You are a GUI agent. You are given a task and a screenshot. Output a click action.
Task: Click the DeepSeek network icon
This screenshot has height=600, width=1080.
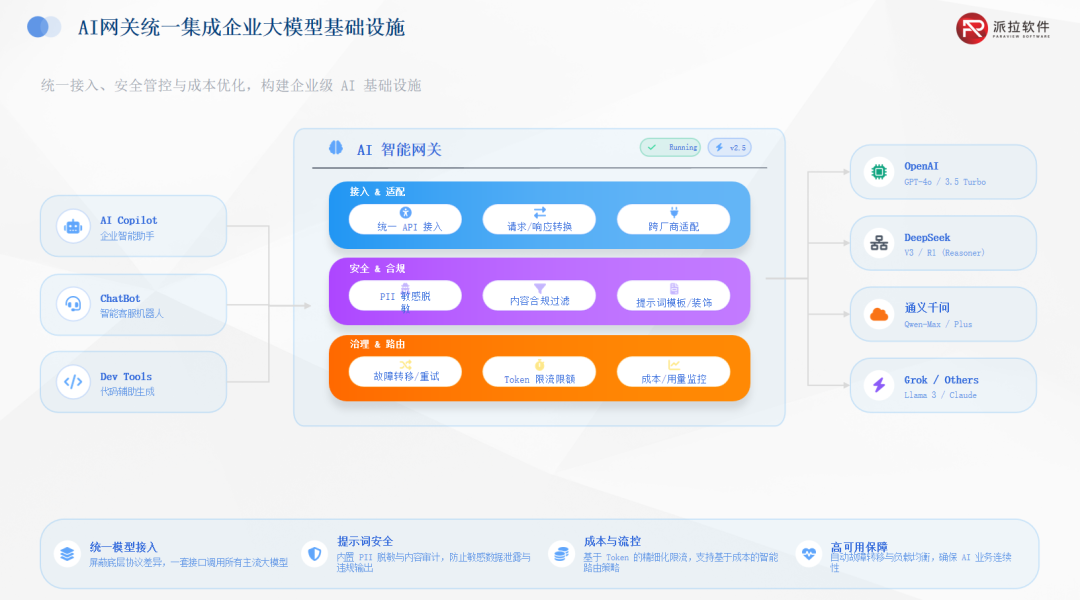pyautogui.click(x=879, y=243)
